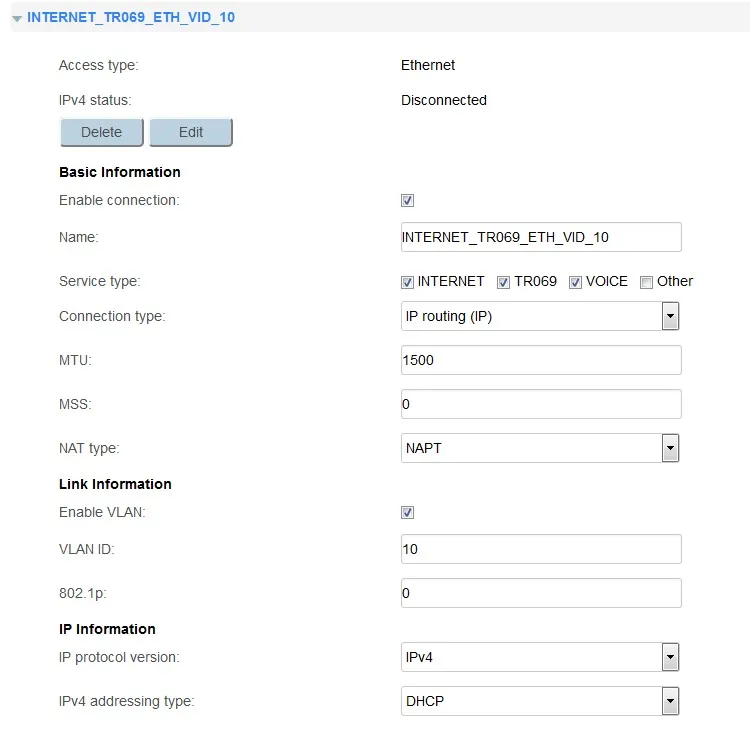Screen dimensions: 750x729
Task: Open the Connection type dropdown
Action: point(540,316)
